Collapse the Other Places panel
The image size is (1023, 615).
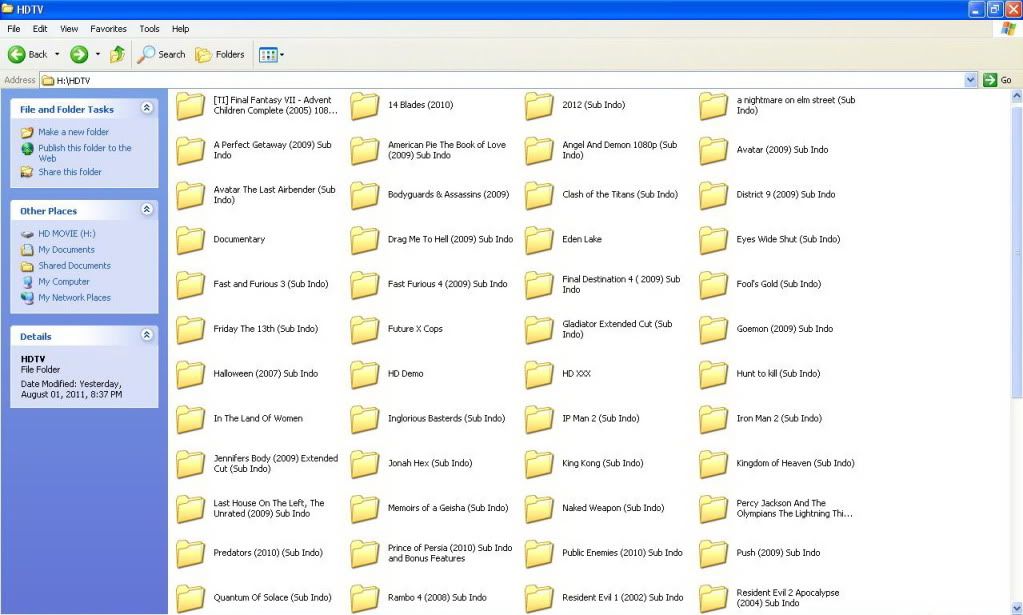pyautogui.click(x=147, y=209)
